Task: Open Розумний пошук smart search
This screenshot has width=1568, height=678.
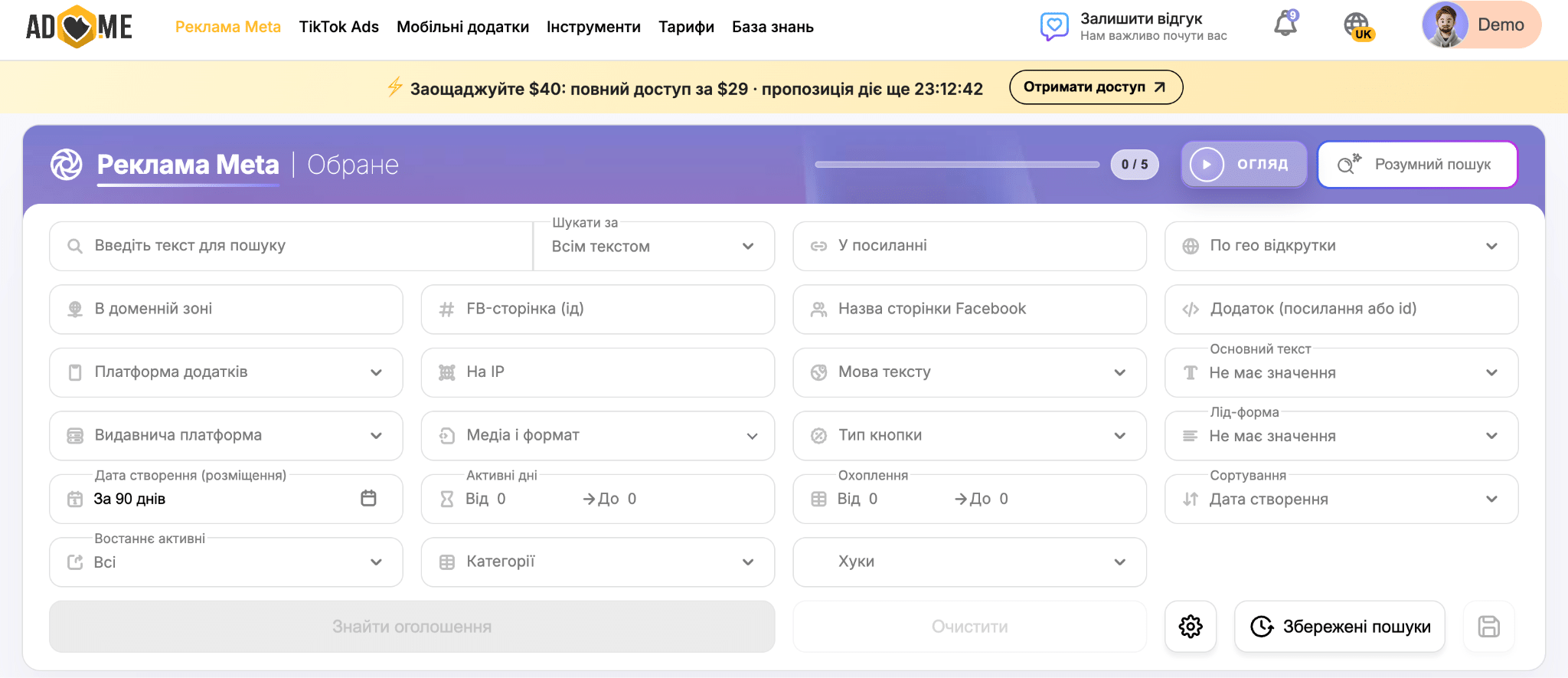Action: (x=1417, y=164)
